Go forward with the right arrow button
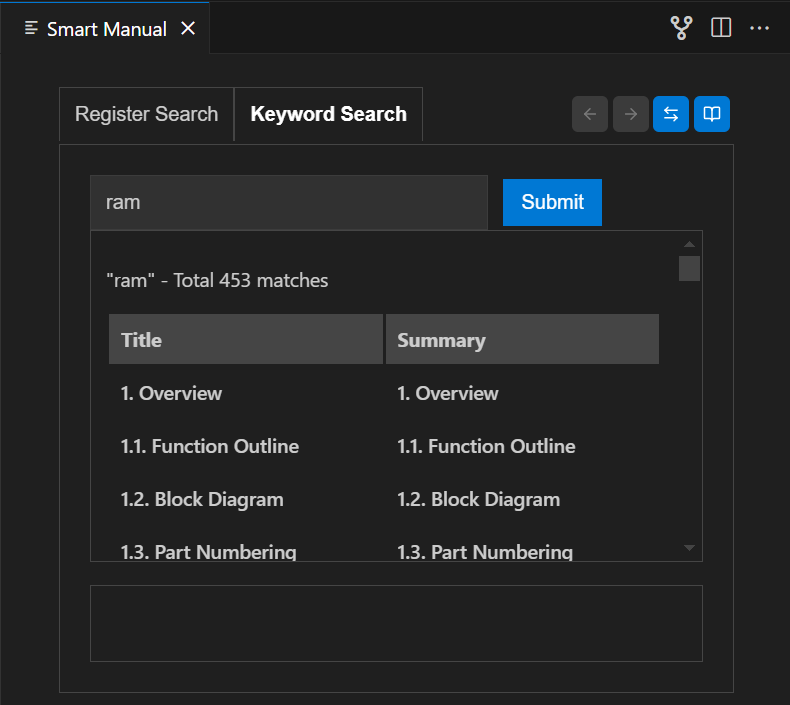Viewport: 790px width, 705px height. click(630, 114)
